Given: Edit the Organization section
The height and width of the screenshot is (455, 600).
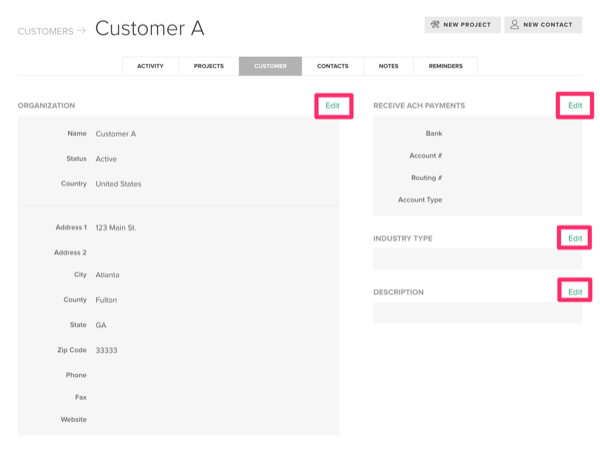Looking at the screenshot, I should 333,106.
